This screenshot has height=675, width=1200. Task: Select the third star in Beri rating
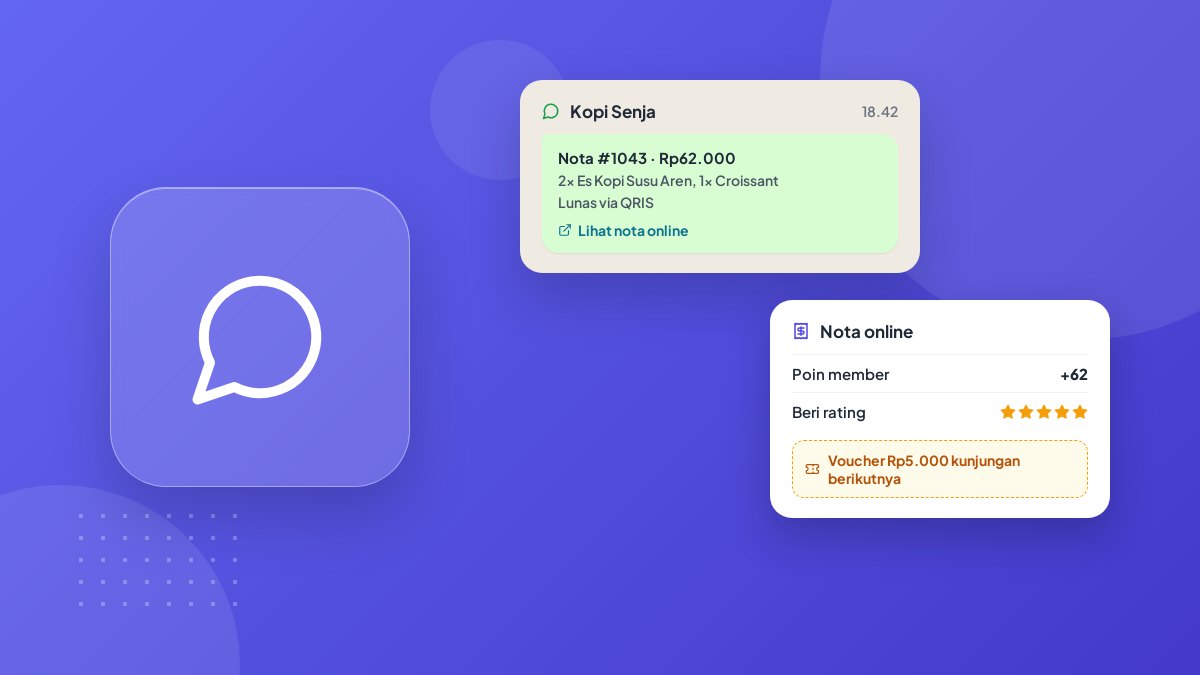tap(1044, 412)
